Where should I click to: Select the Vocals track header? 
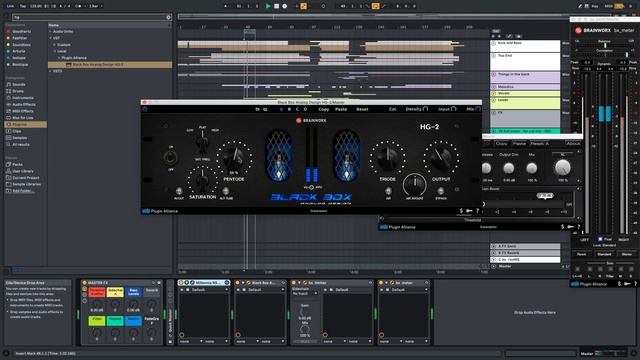click(525, 93)
